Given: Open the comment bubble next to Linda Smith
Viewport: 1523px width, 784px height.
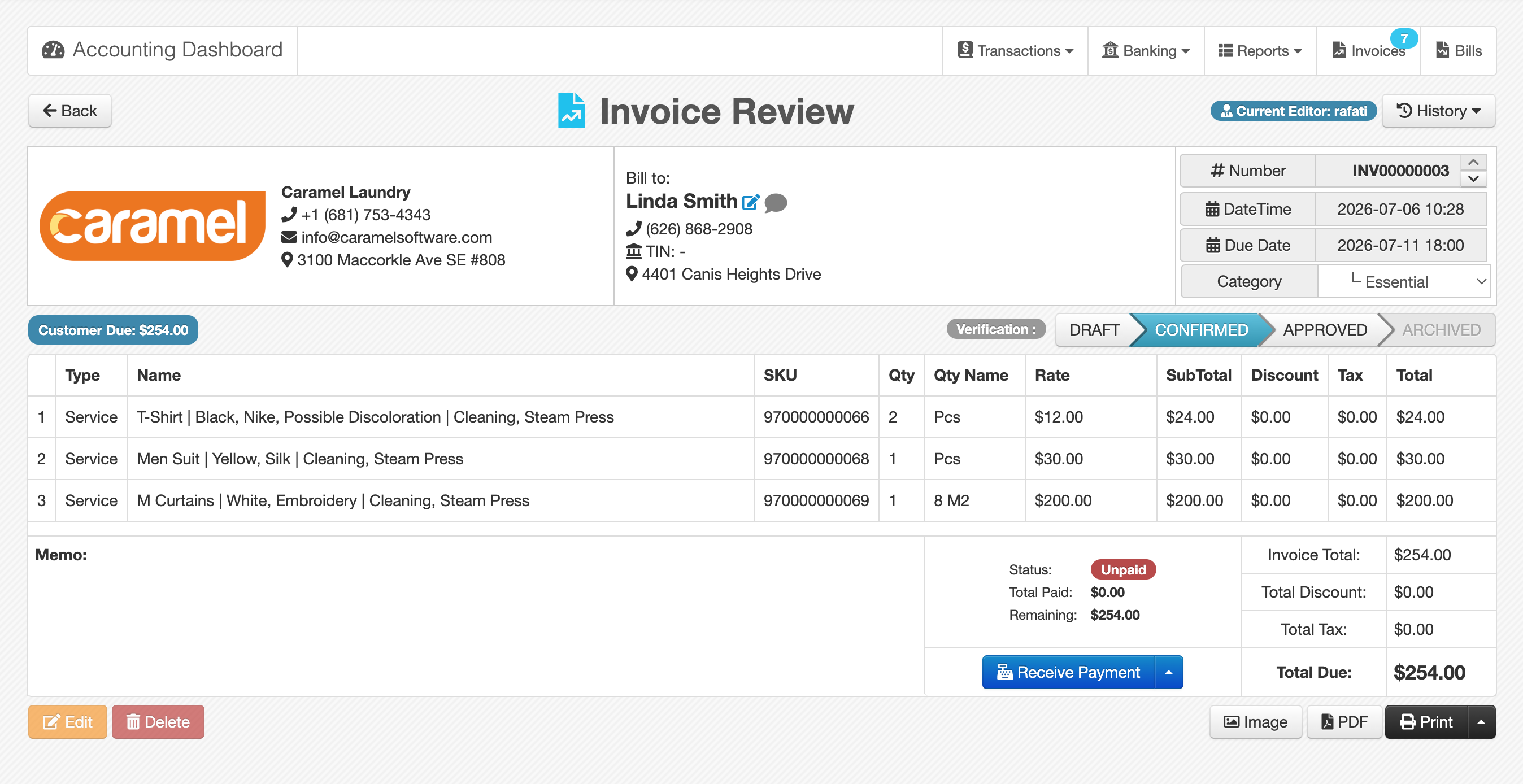Looking at the screenshot, I should pos(776,203).
